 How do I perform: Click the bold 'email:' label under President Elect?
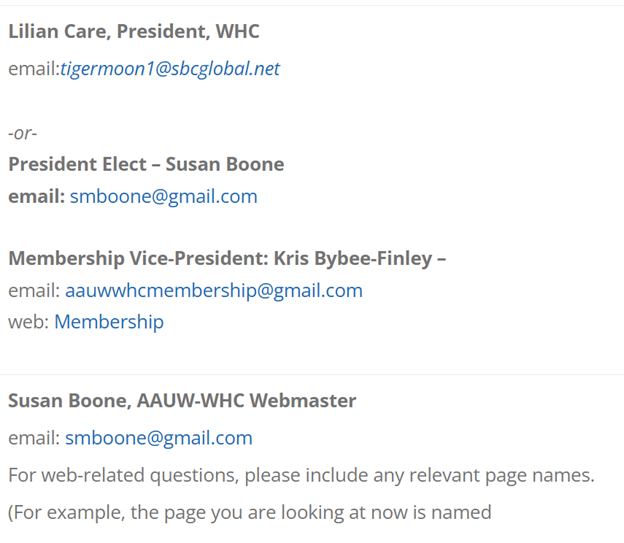coord(37,197)
